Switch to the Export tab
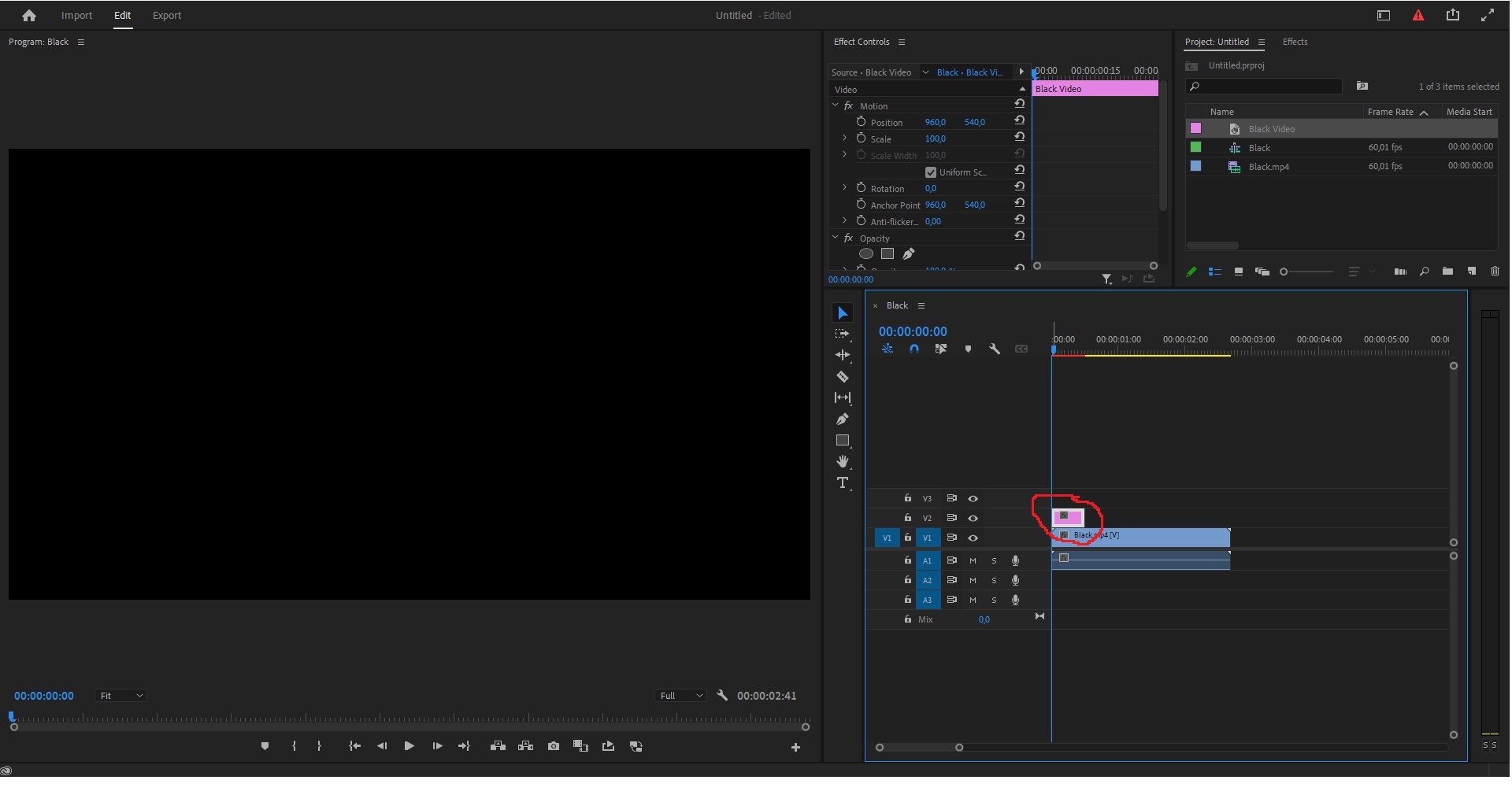 coord(166,15)
